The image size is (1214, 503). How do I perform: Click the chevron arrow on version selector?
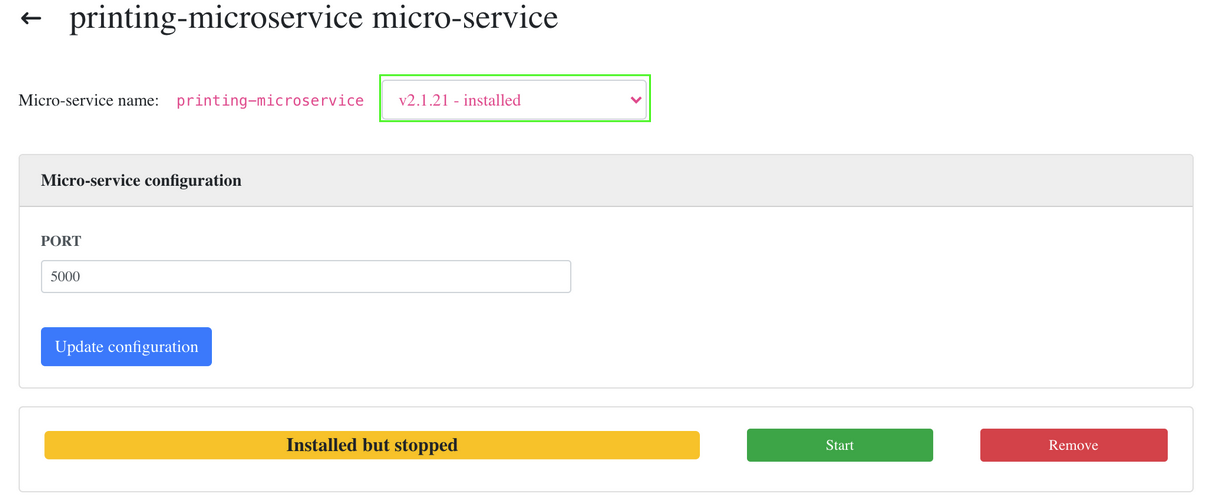click(x=636, y=99)
